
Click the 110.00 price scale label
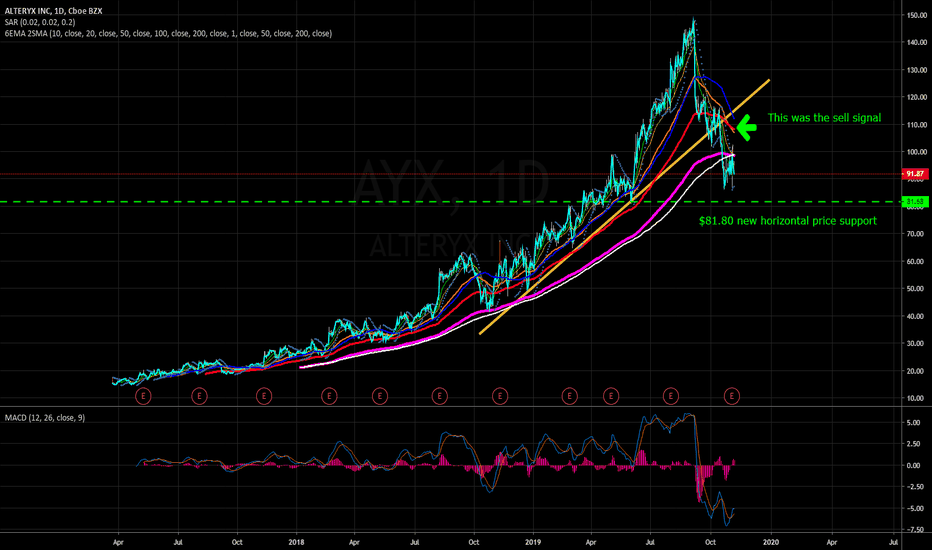click(x=917, y=125)
